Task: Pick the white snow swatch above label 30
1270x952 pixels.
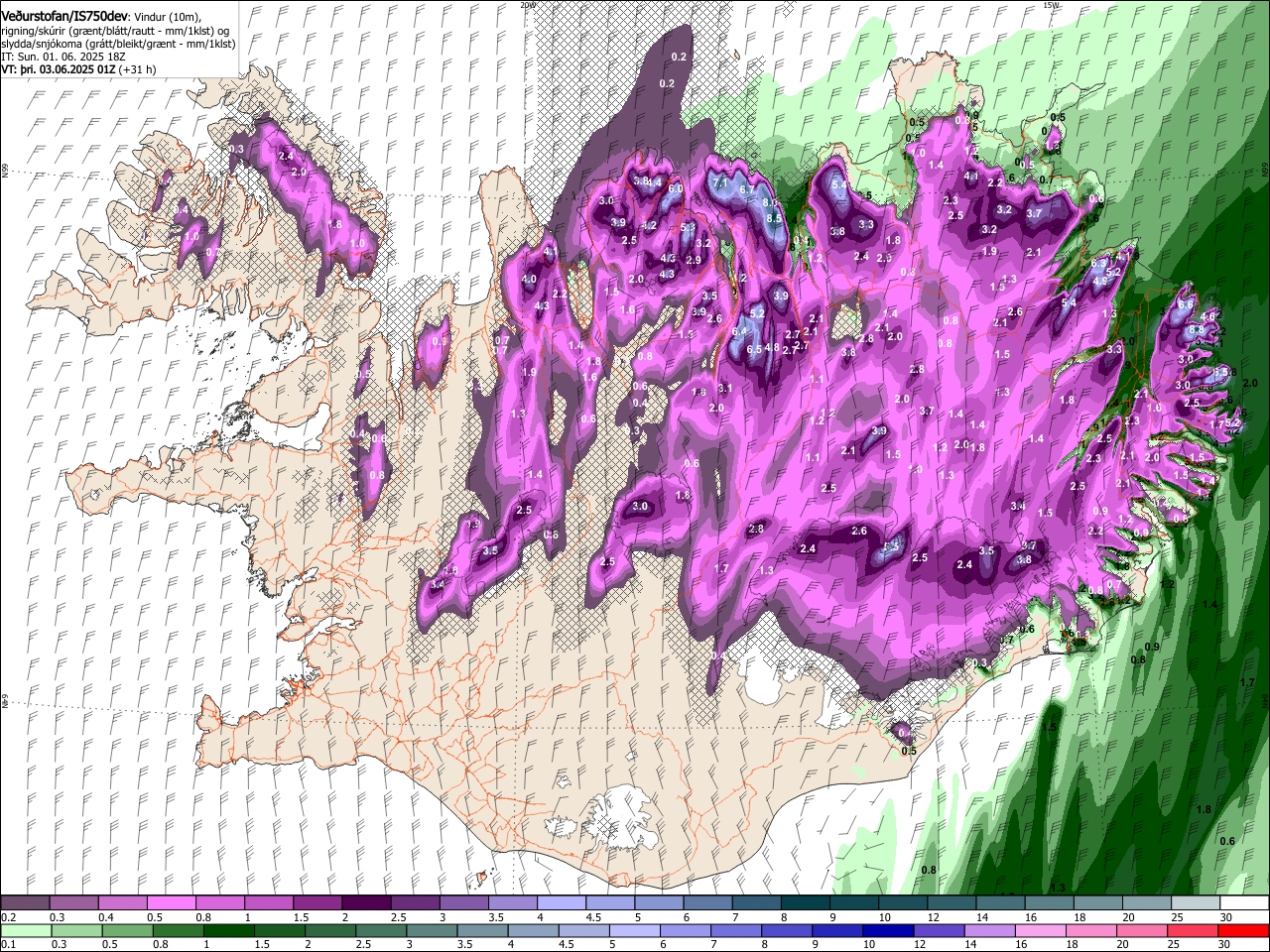Action: [1245, 903]
